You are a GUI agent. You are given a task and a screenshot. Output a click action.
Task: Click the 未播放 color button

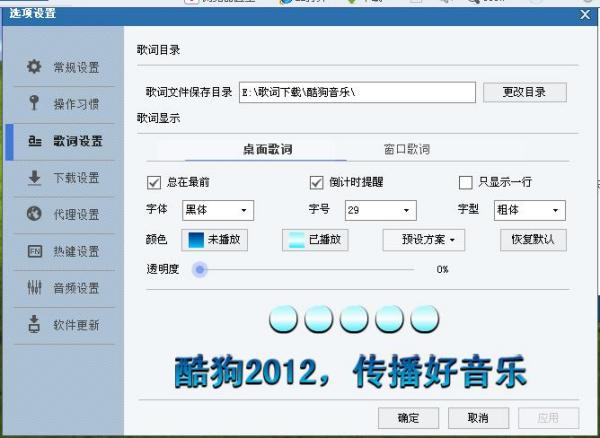tap(214, 240)
